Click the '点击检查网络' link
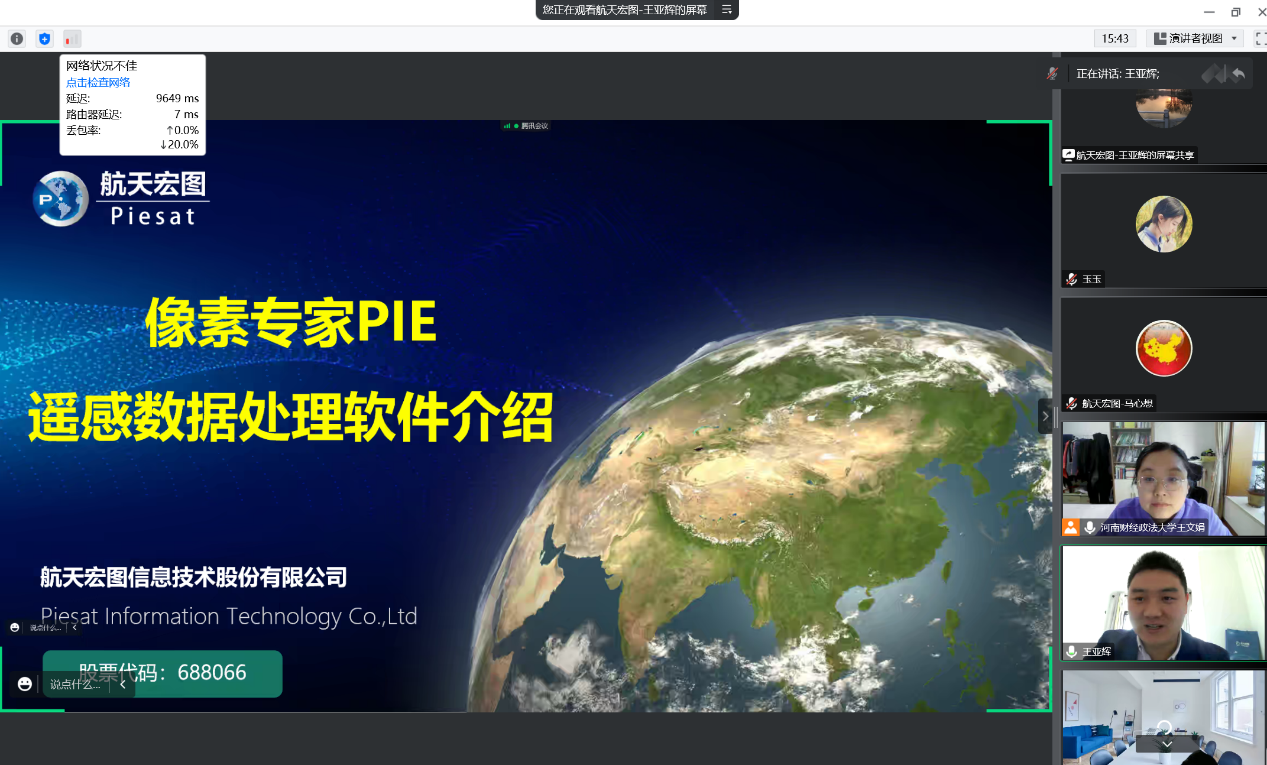1267x765 pixels. coord(98,82)
